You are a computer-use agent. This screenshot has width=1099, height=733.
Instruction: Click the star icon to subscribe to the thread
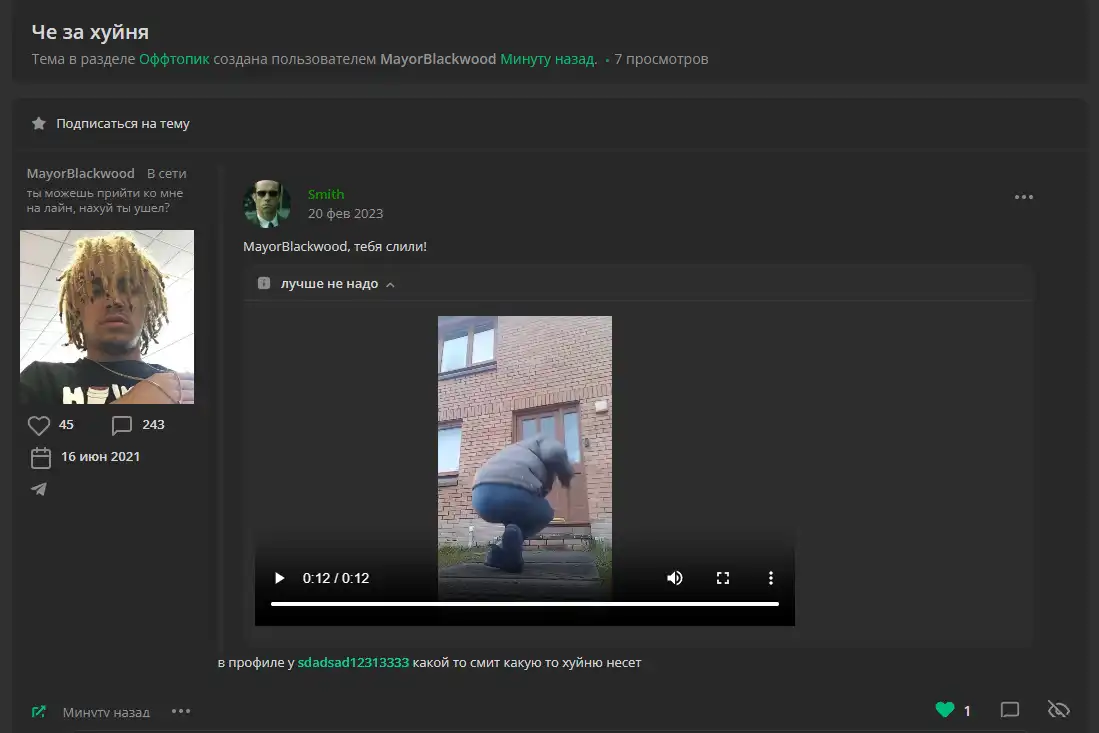pos(39,124)
